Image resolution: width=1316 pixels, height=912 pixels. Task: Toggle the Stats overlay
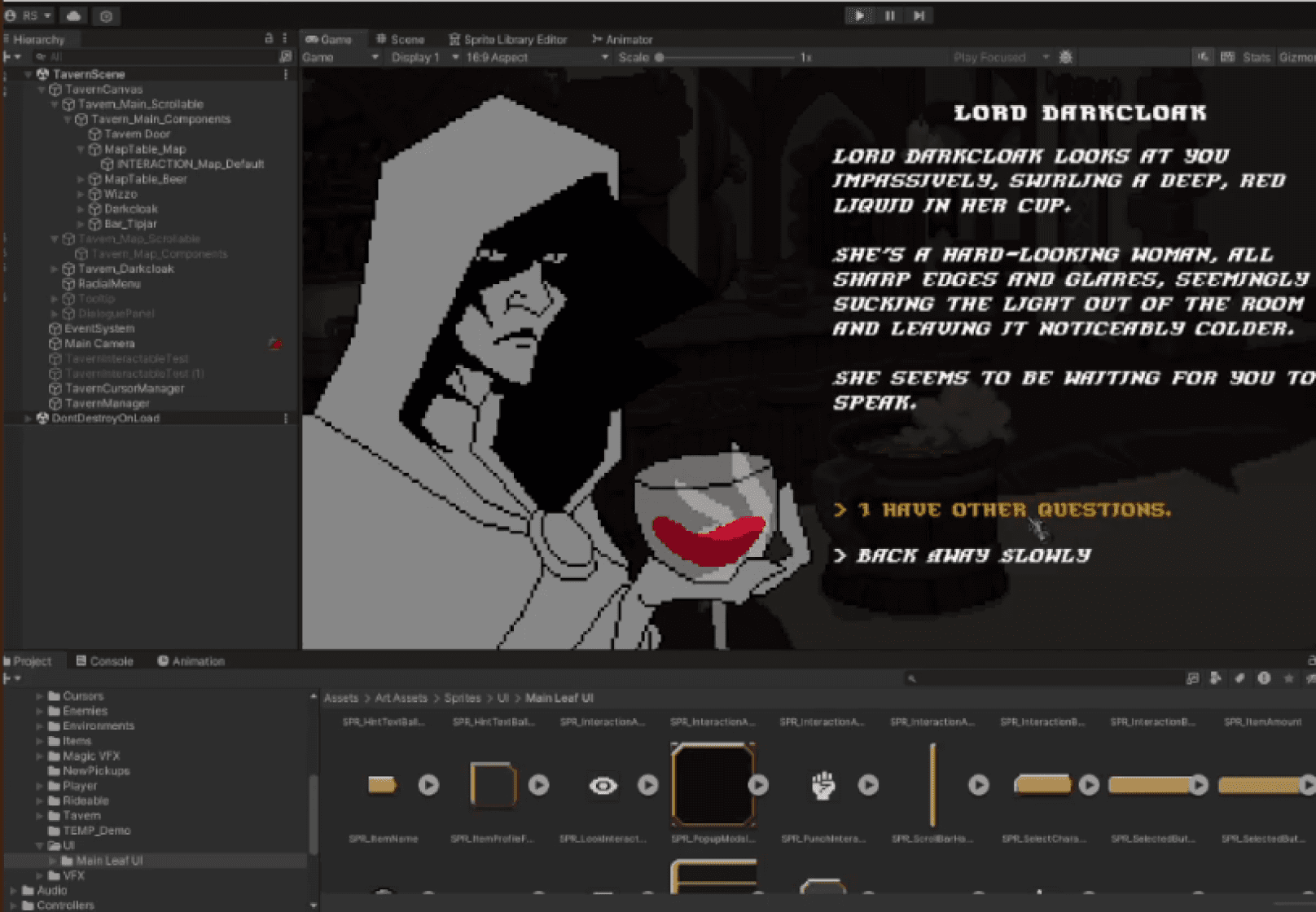pyautogui.click(x=1256, y=57)
